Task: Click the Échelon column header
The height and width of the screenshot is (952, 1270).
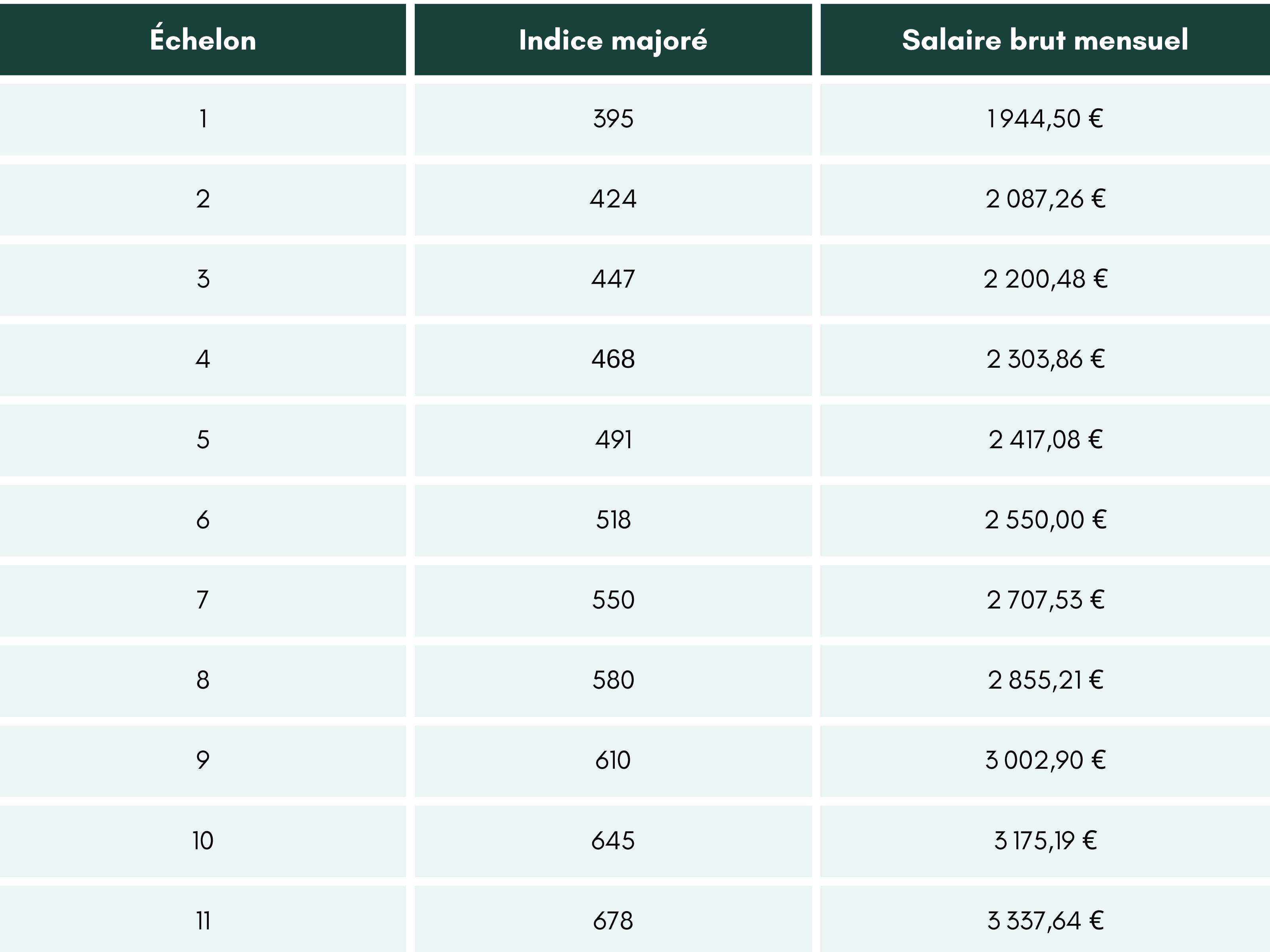Action: click(x=203, y=40)
